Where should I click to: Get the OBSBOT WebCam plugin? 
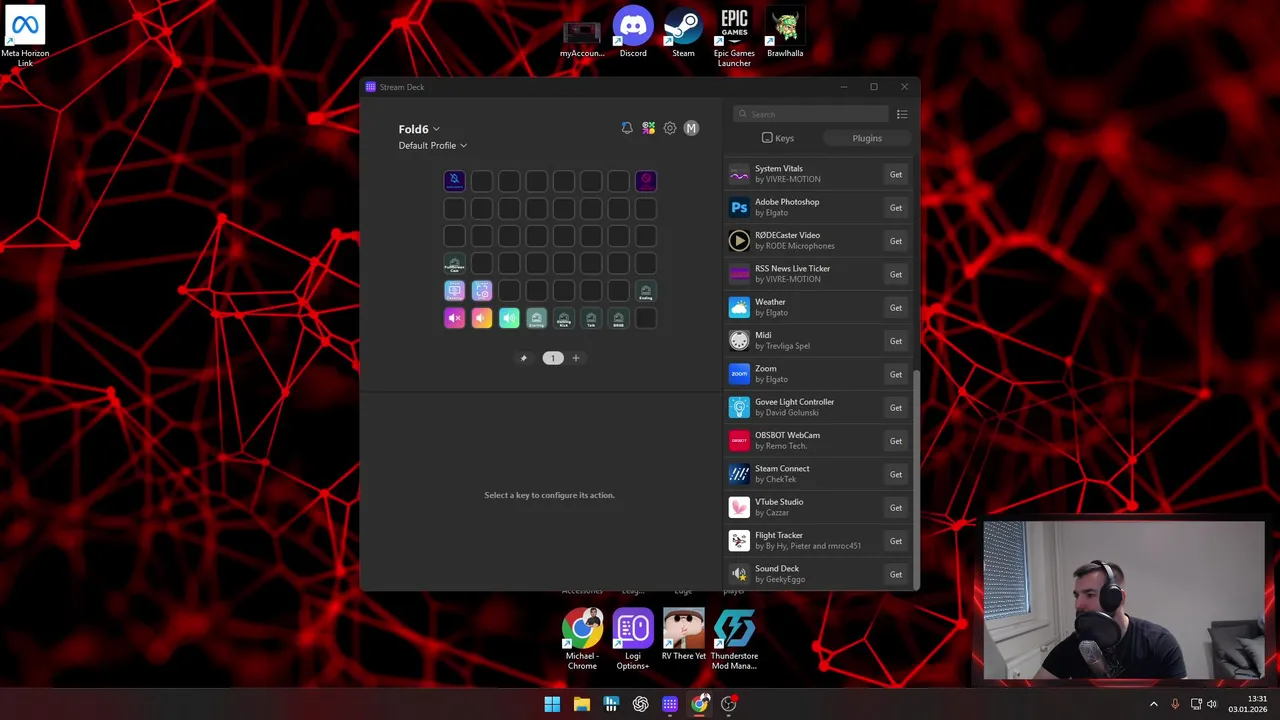coord(896,441)
